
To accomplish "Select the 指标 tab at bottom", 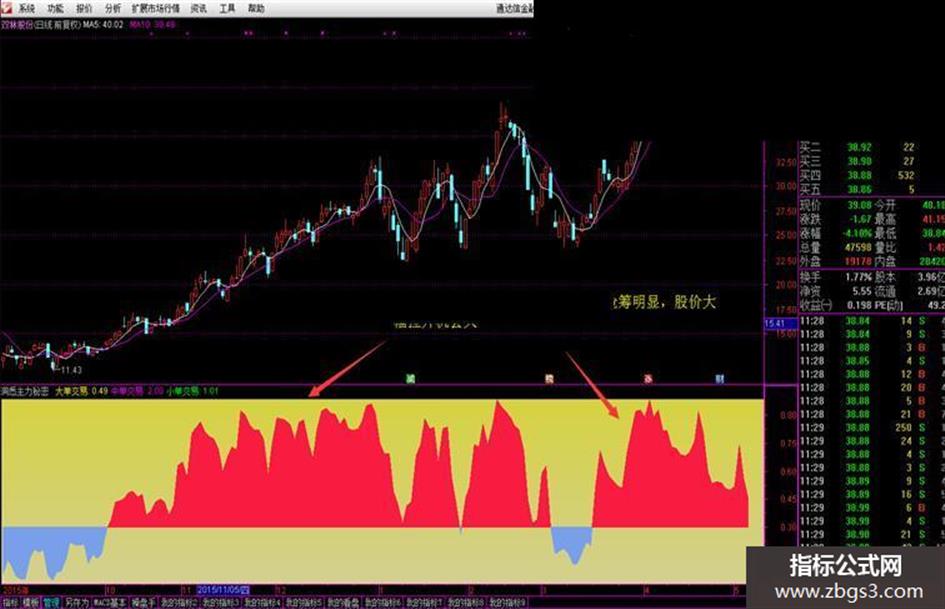I will pyautogui.click(x=10, y=602).
